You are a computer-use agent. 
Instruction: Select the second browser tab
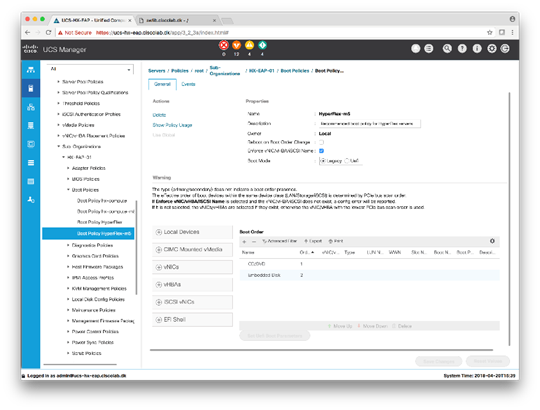click(178, 20)
